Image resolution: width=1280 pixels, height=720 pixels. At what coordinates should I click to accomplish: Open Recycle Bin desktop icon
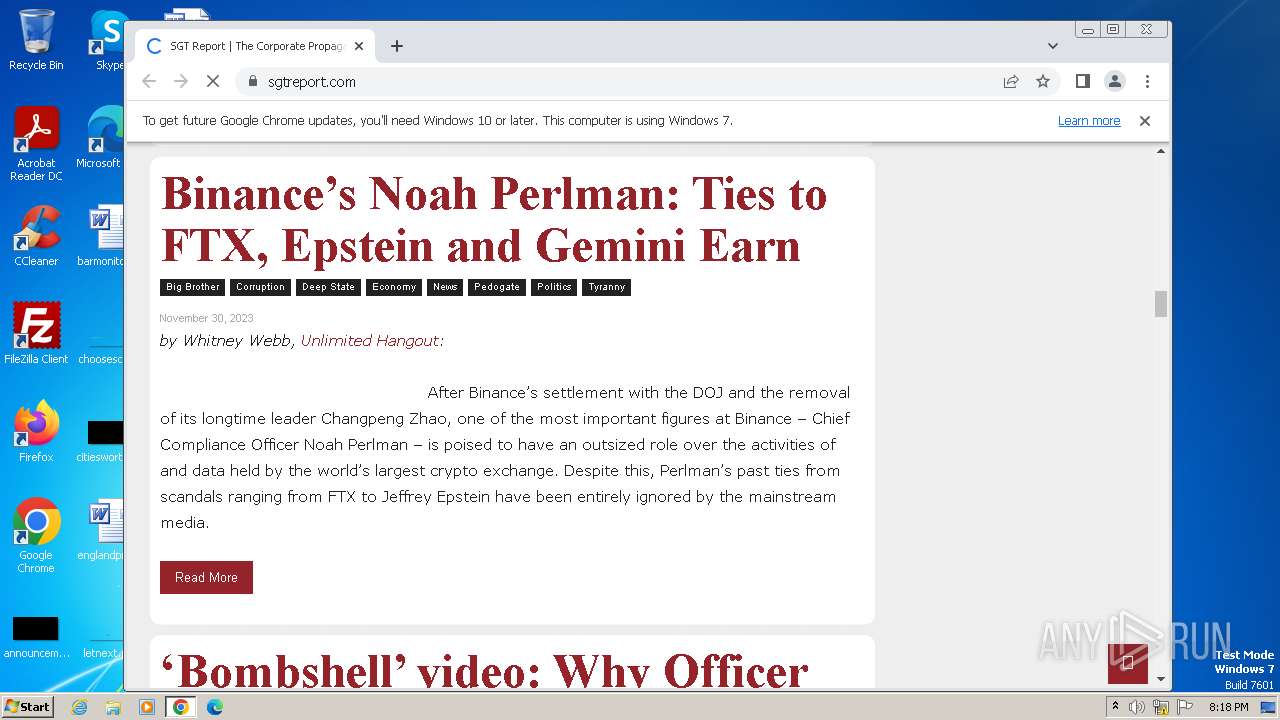click(x=36, y=40)
